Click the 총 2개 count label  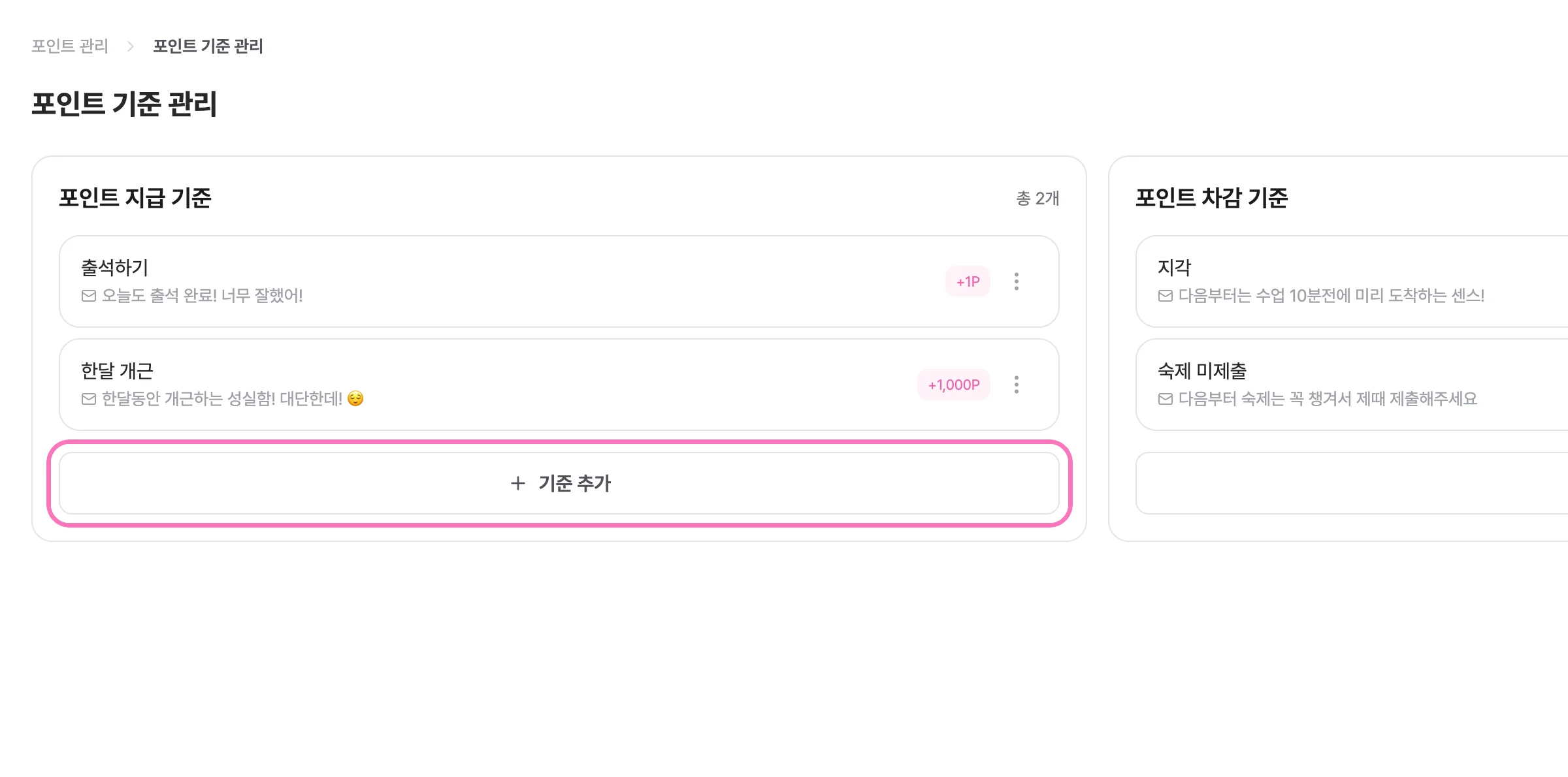click(1037, 198)
